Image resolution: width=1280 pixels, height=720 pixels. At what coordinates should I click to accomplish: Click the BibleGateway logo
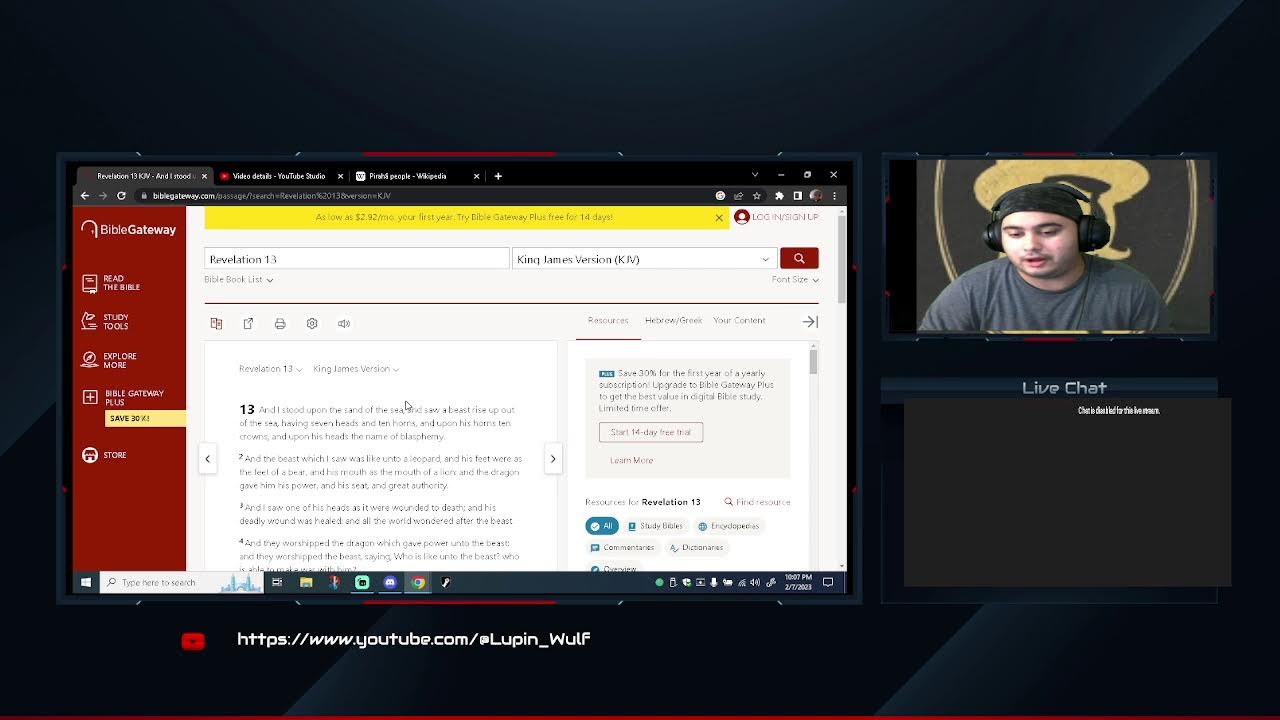(x=129, y=229)
